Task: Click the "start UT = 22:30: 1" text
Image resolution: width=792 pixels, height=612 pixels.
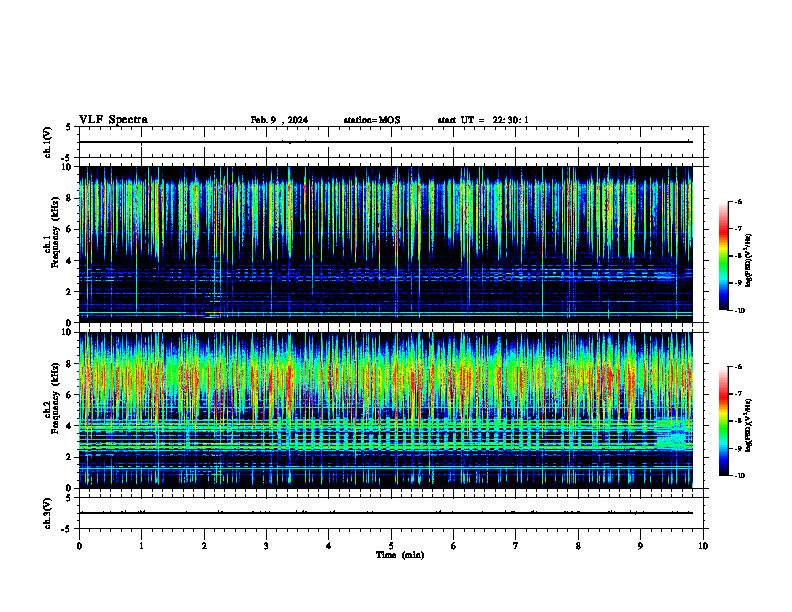Action: pyautogui.click(x=483, y=120)
